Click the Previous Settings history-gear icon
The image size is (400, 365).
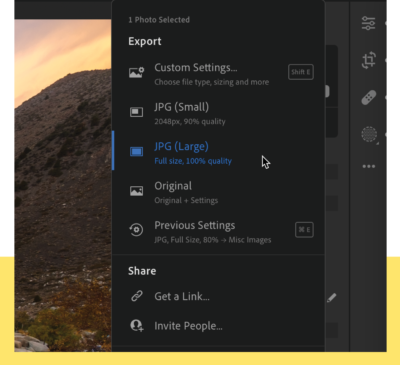point(136,230)
